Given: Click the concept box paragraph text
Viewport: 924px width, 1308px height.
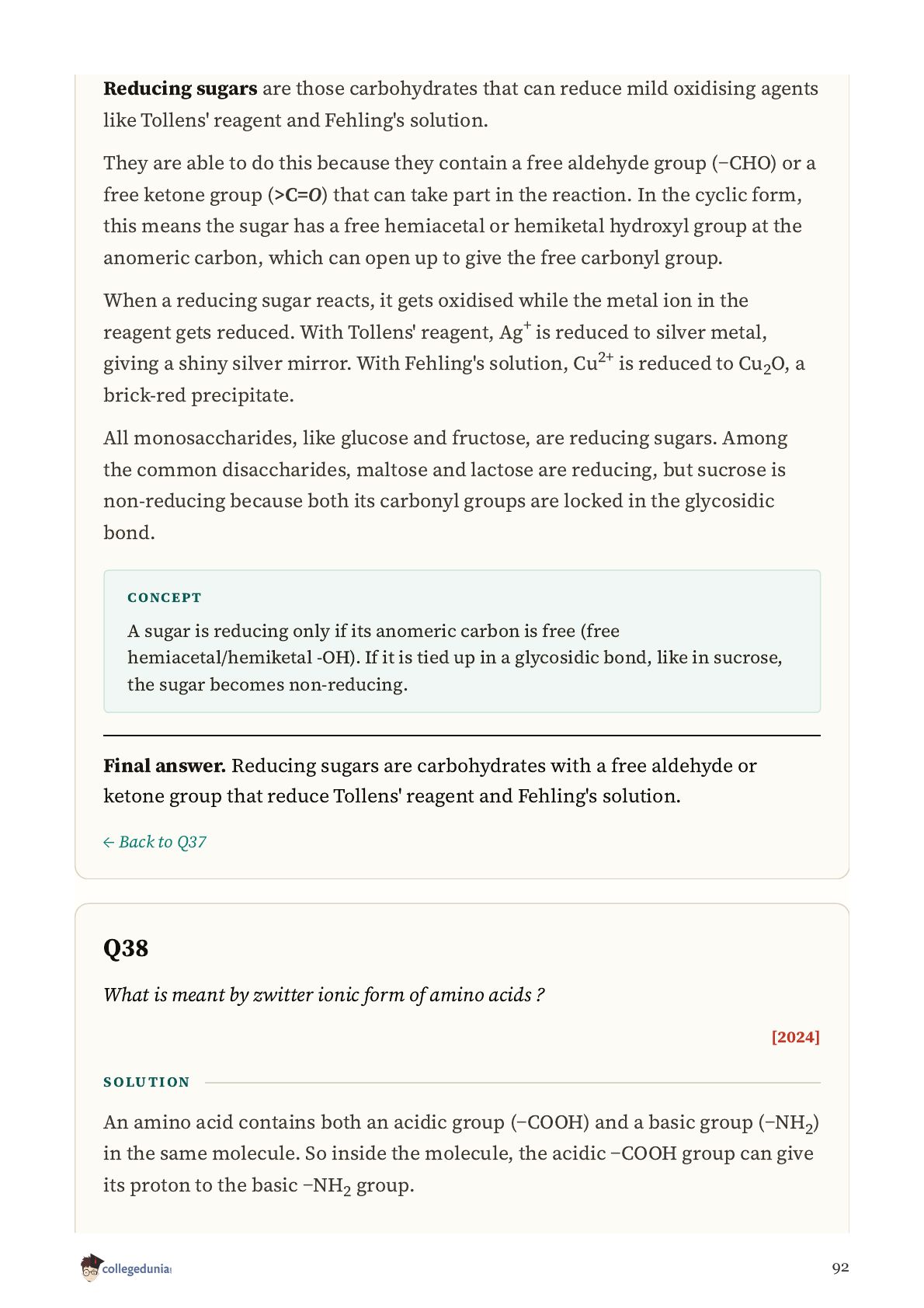Looking at the screenshot, I should (x=455, y=658).
